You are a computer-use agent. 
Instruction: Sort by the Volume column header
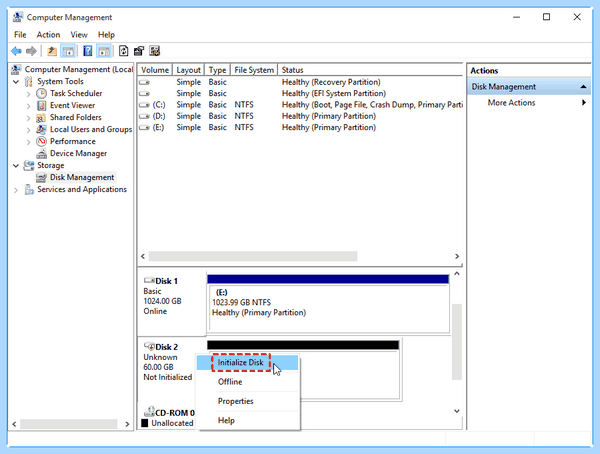155,70
